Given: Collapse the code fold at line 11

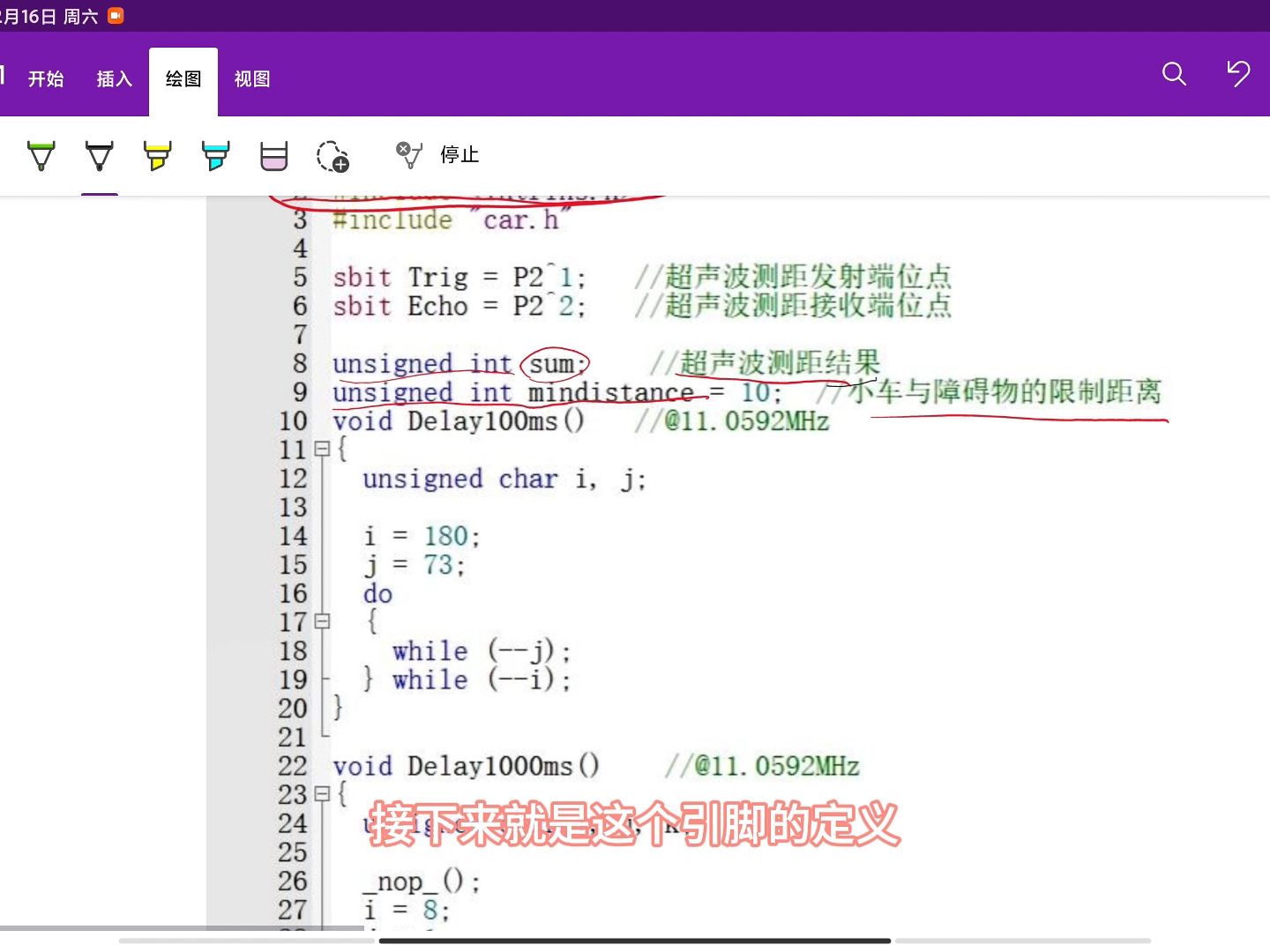Looking at the screenshot, I should pyautogui.click(x=322, y=450).
